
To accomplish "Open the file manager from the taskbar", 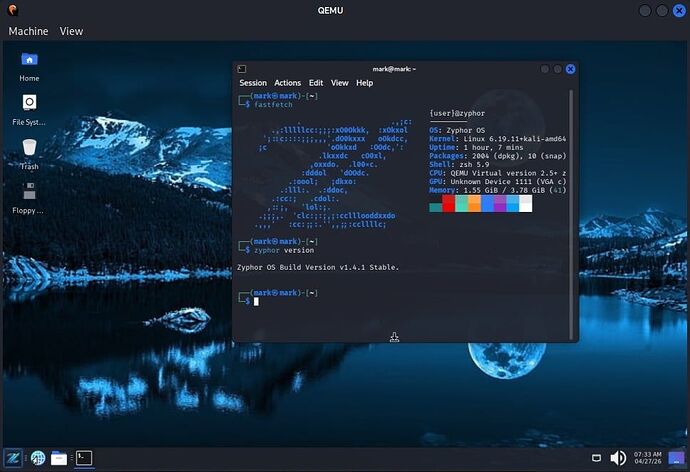I will 59,458.
